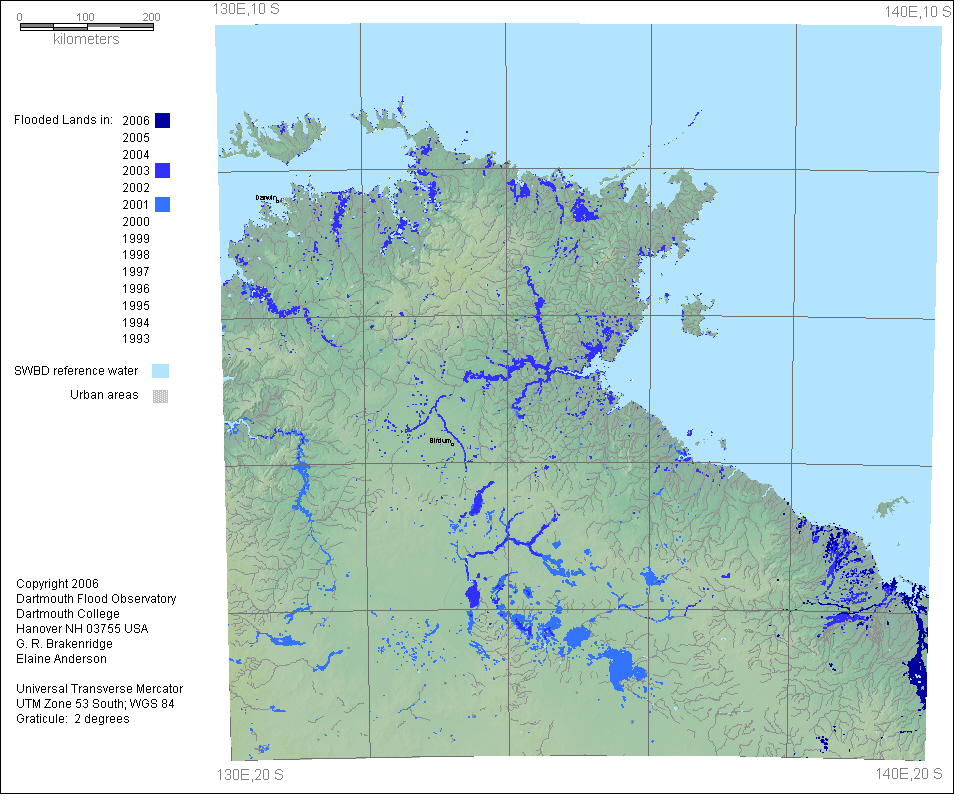Click year 1997 in the legend list
Image resolution: width=960 pixels, height=806 pixels.
coord(136,272)
